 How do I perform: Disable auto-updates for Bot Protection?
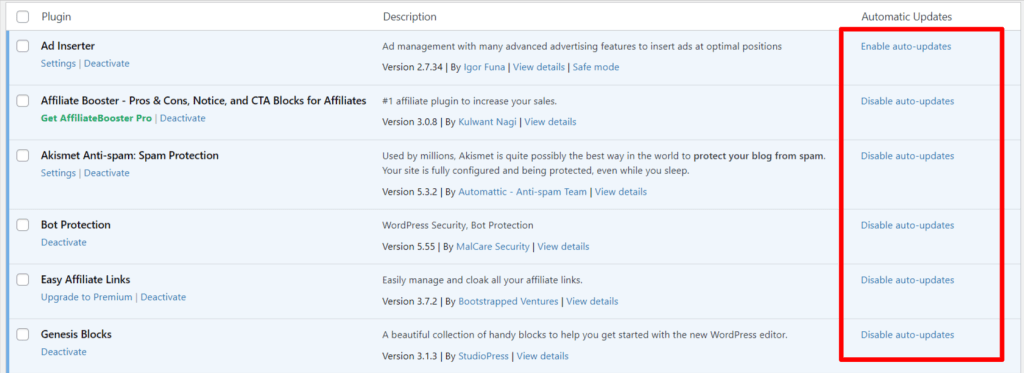click(907, 225)
